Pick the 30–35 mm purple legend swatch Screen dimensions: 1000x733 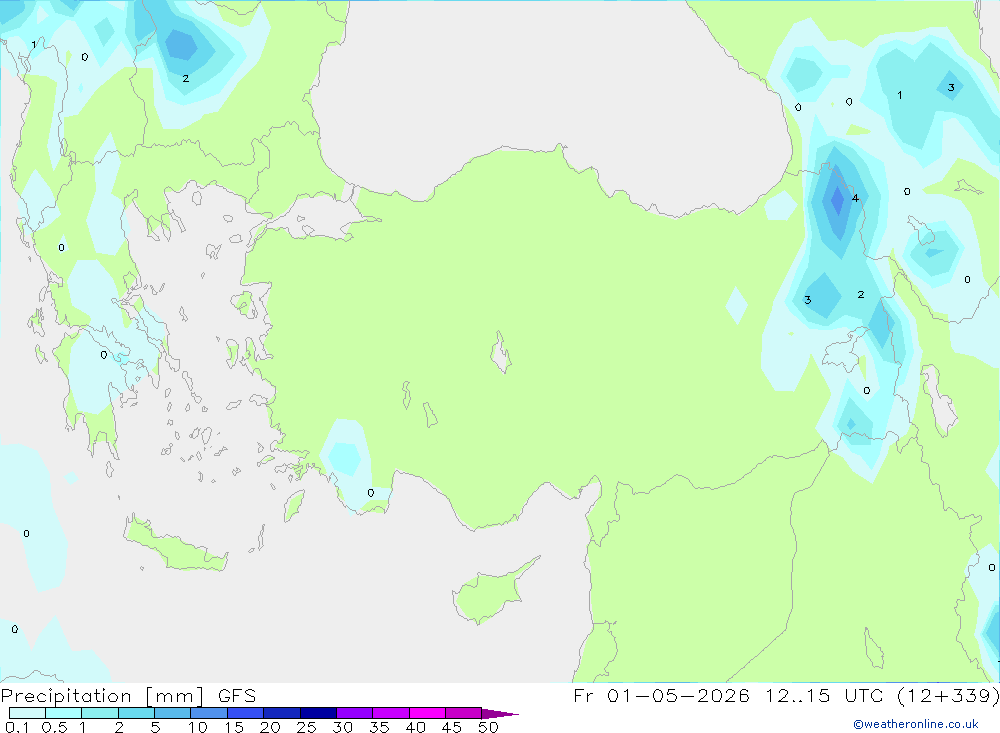pyautogui.click(x=354, y=713)
